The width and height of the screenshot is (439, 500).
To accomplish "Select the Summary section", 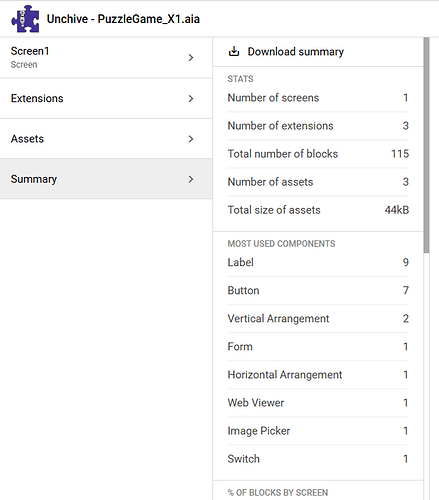I will (x=106, y=179).
